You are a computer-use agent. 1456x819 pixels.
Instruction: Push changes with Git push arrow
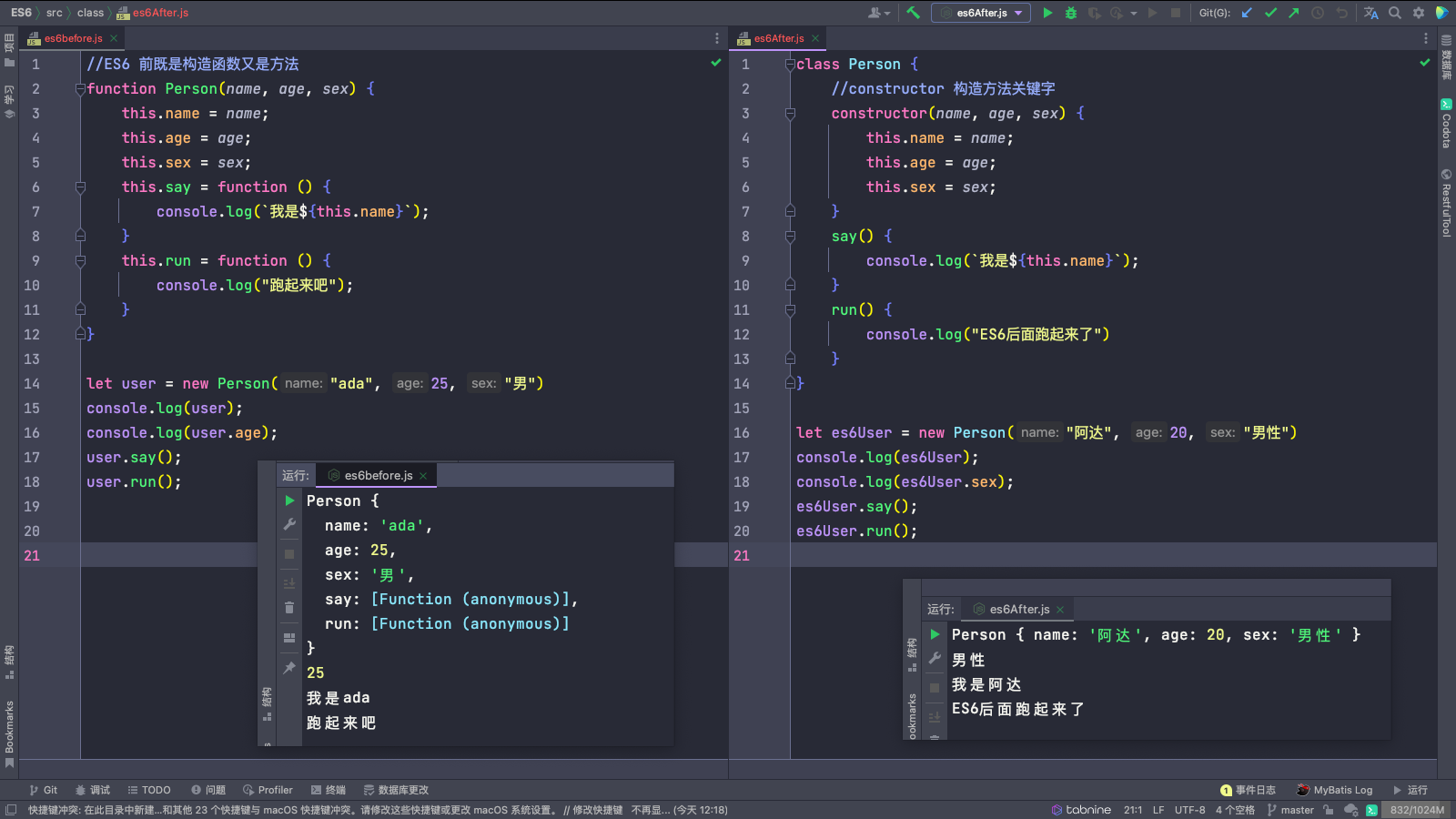(x=1293, y=13)
